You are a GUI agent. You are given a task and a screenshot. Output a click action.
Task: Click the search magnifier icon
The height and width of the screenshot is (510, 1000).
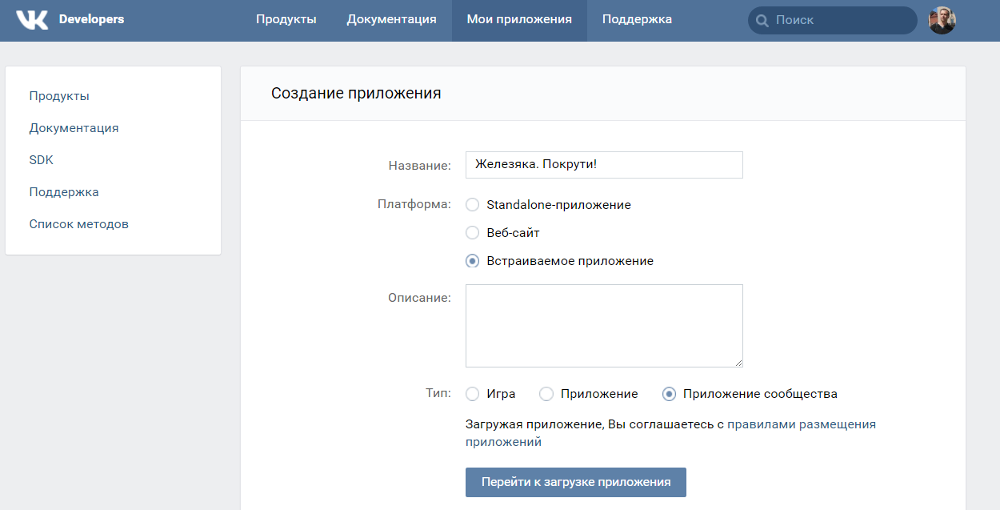[x=761, y=21]
